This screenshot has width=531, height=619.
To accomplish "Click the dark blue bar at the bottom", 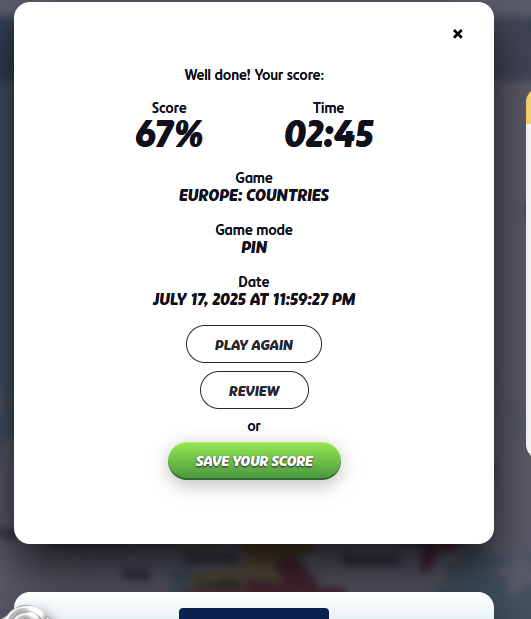I will 254,613.
